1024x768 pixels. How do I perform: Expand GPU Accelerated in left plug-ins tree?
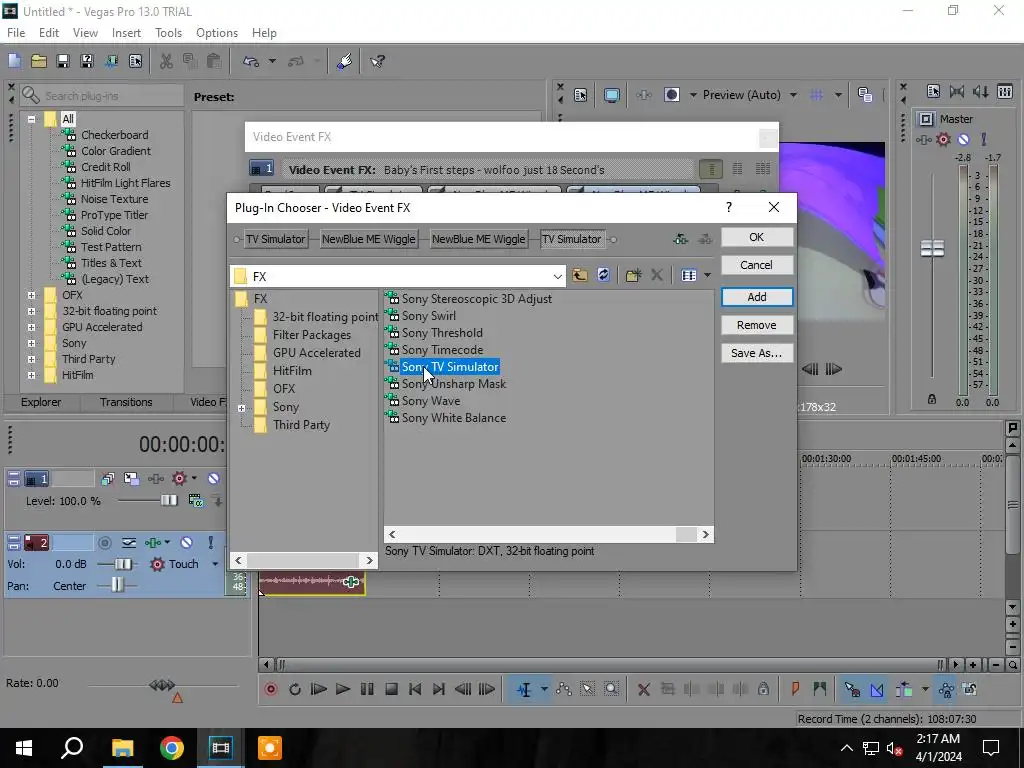point(31,327)
